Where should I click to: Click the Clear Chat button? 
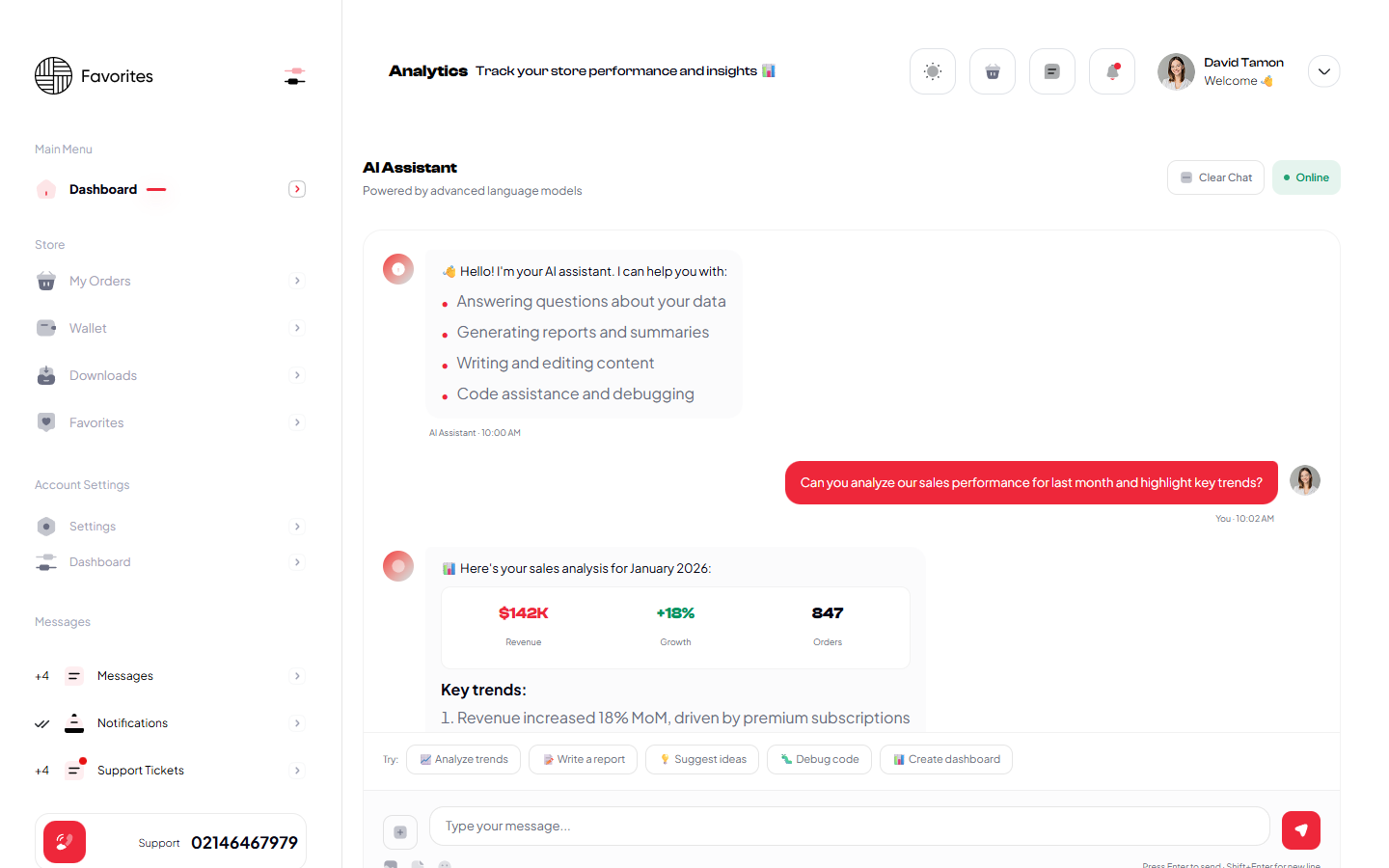click(1215, 177)
